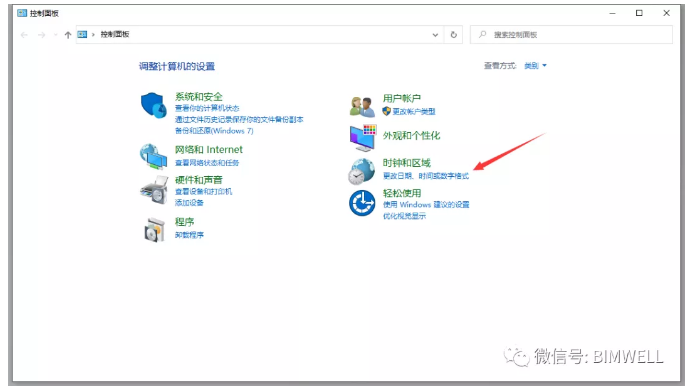Minimize the Control Panel window
The height and width of the screenshot is (392, 699).
pyautogui.click(x=612, y=13)
